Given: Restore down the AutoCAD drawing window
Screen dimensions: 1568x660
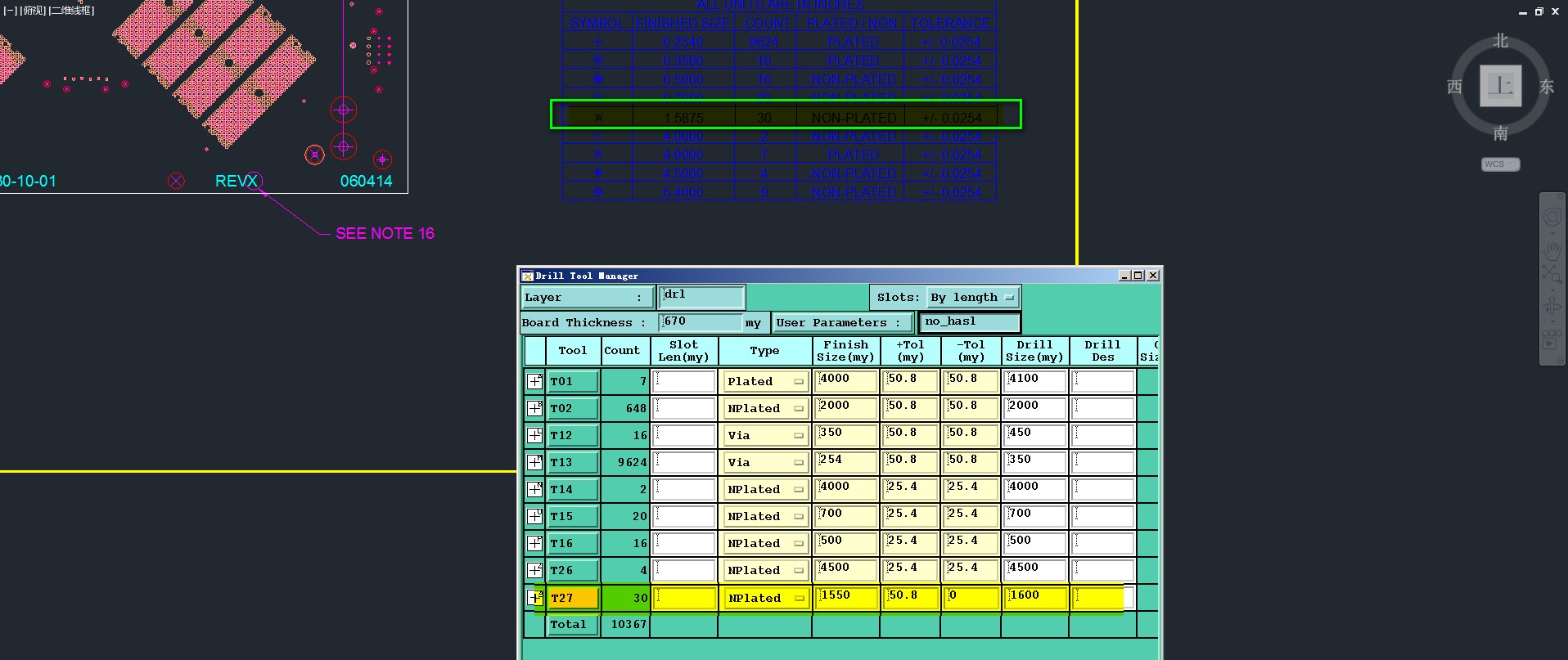Looking at the screenshot, I should (1539, 11).
